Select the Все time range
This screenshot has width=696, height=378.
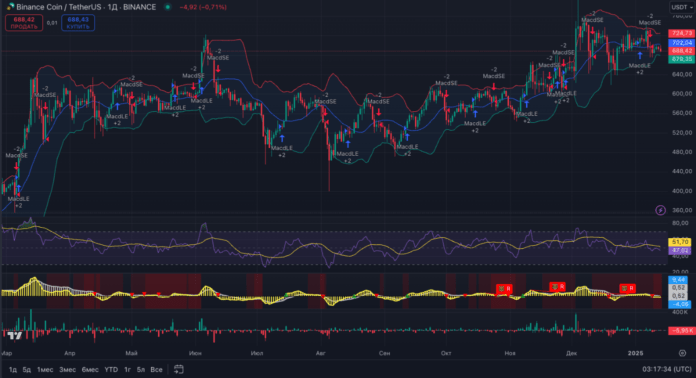(156, 370)
